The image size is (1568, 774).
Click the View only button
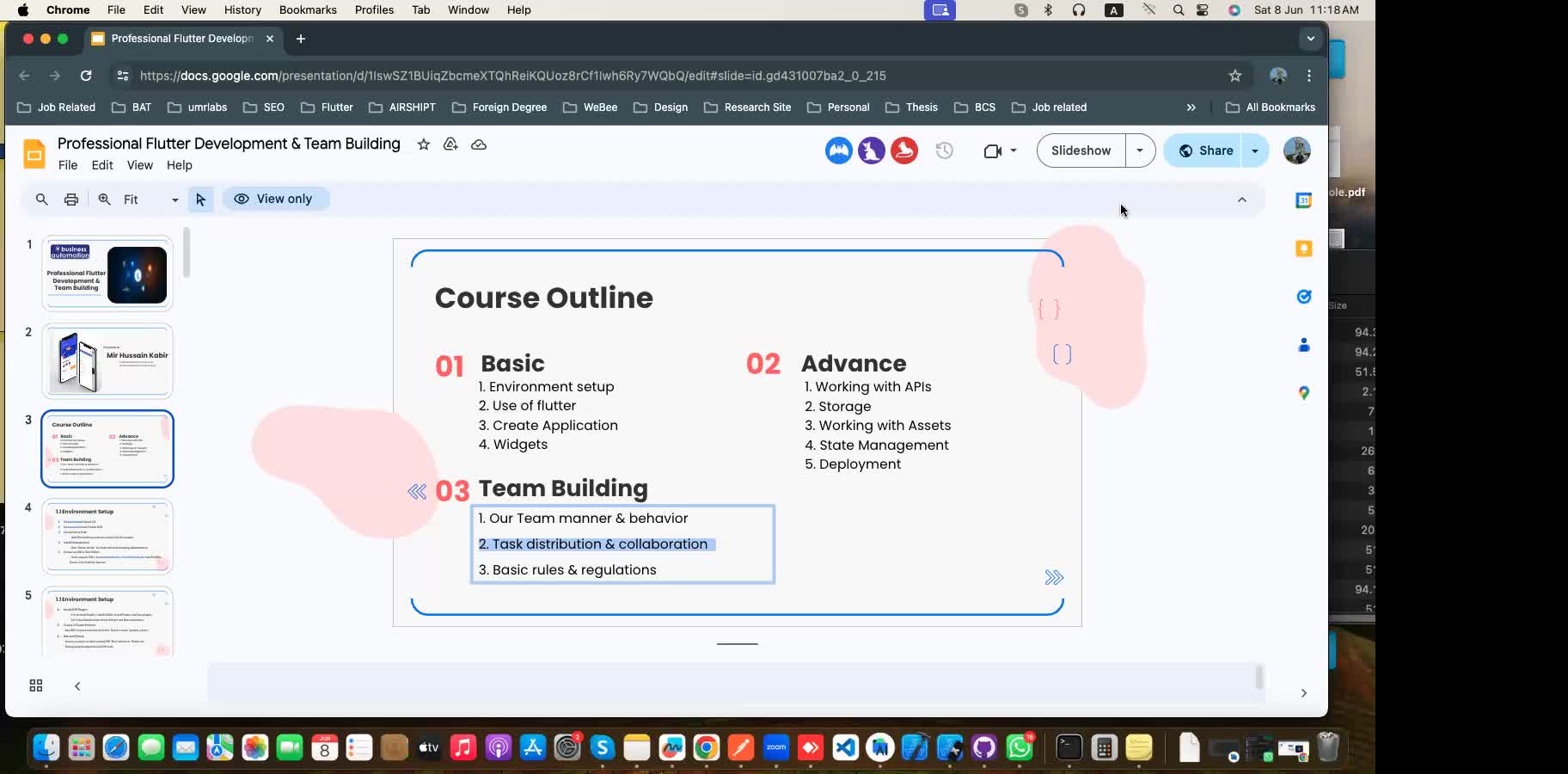pyautogui.click(x=274, y=199)
